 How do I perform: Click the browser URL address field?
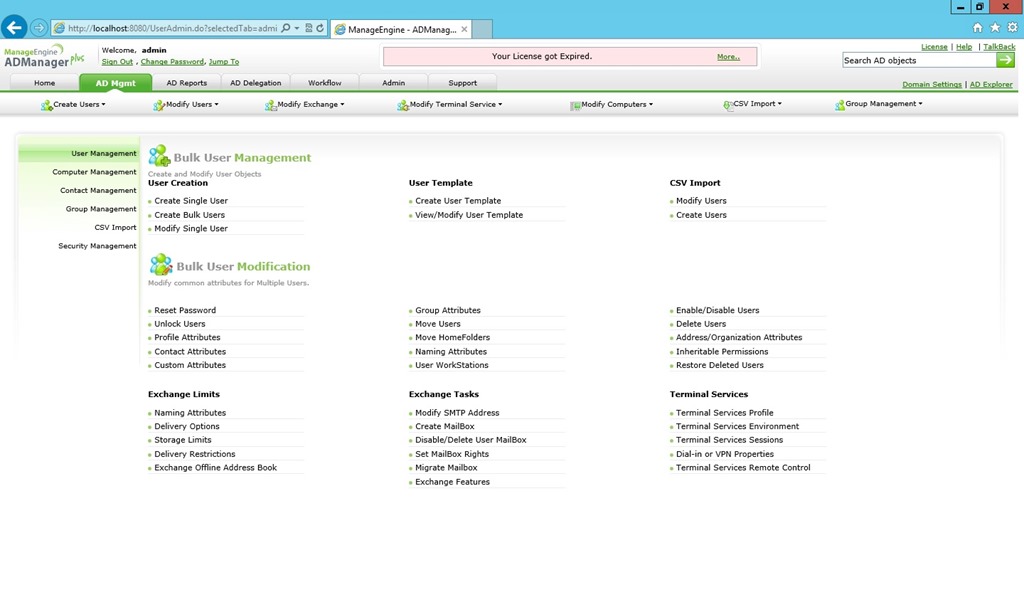pos(172,28)
